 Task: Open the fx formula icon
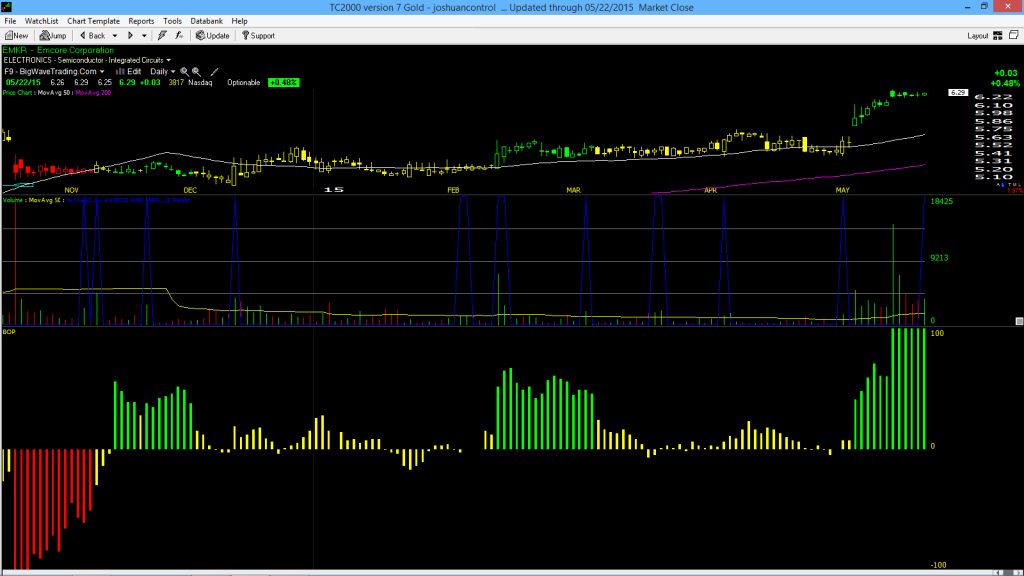(179, 36)
